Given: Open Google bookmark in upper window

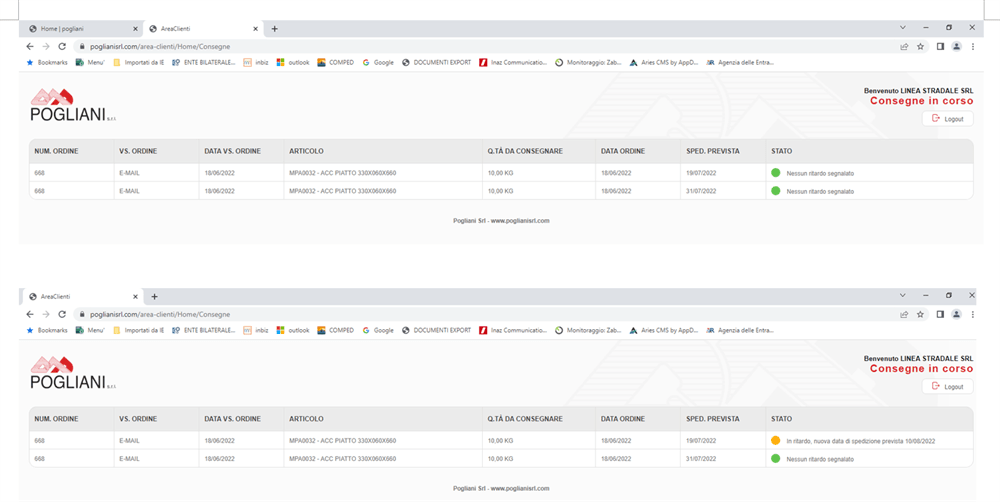Looking at the screenshot, I should tap(378, 63).
